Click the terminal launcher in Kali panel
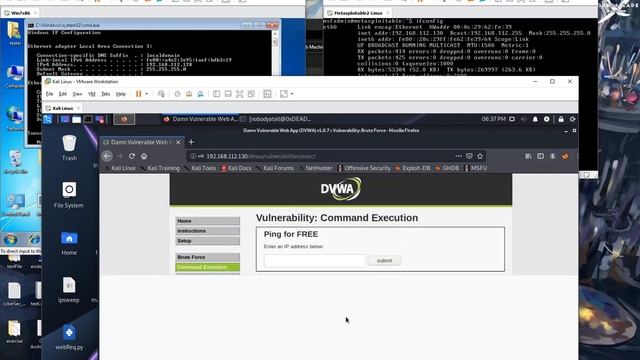 [x=88, y=119]
